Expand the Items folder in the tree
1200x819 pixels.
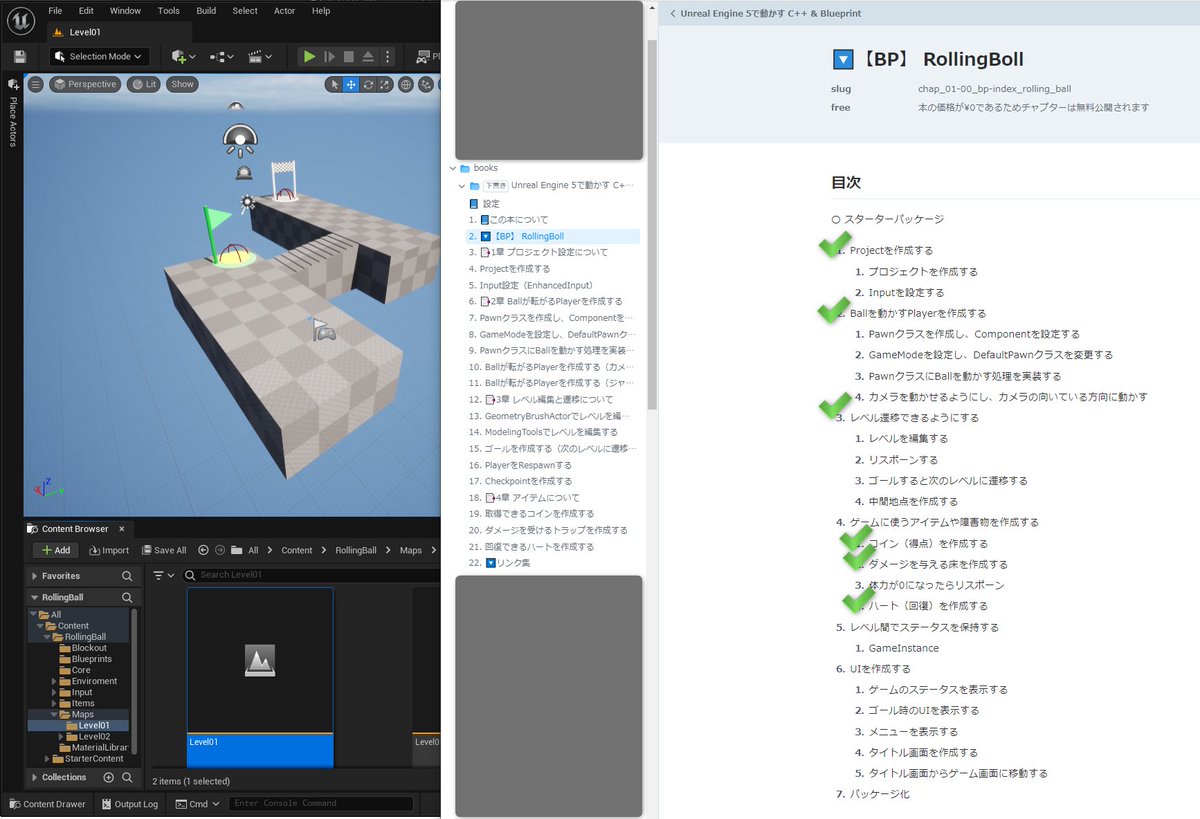[53, 703]
